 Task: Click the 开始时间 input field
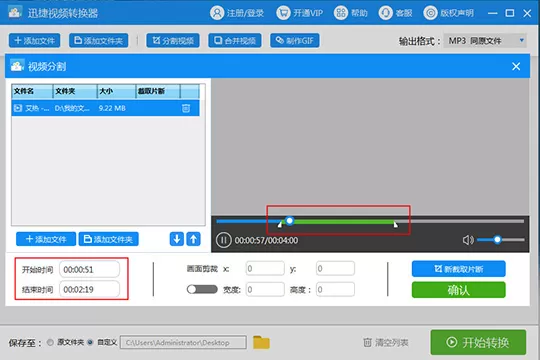tap(90, 269)
